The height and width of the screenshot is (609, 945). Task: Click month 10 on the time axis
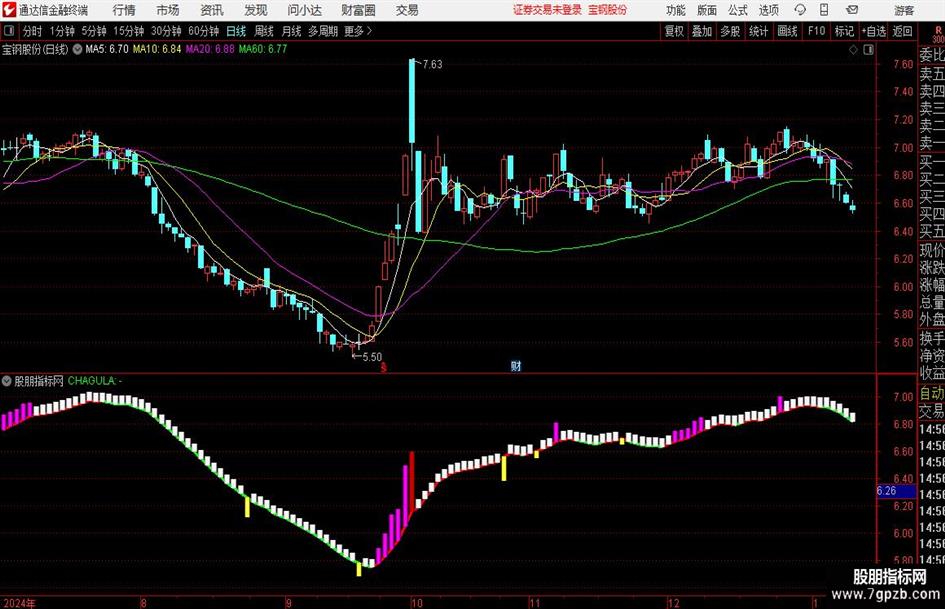[416, 603]
